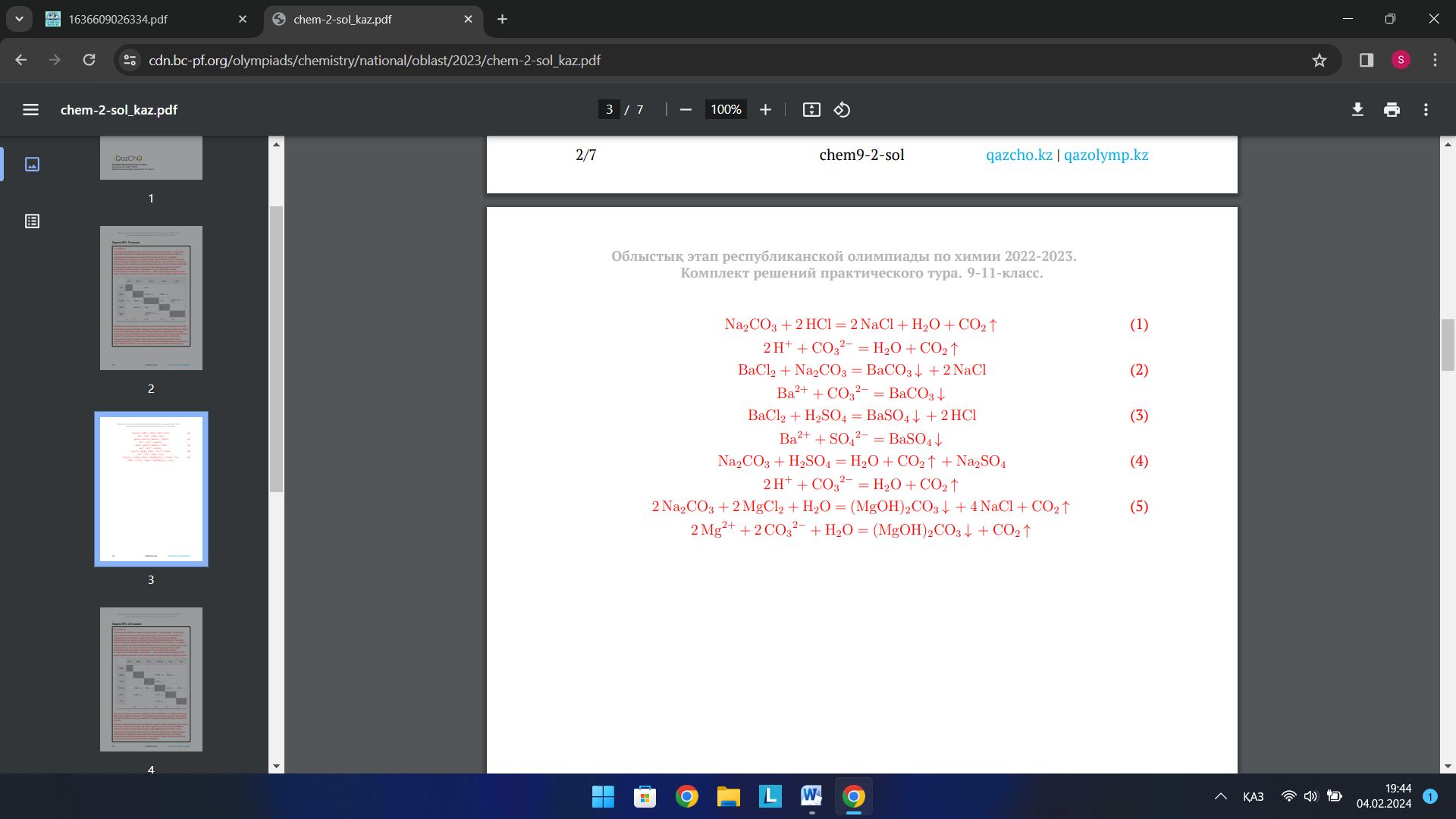Toggle the PDF sidebar menu
The height and width of the screenshot is (819, 1456).
tap(30, 110)
